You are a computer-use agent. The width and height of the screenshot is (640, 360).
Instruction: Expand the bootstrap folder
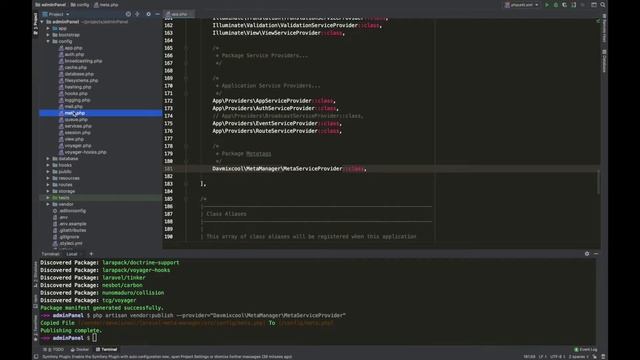coord(48,35)
